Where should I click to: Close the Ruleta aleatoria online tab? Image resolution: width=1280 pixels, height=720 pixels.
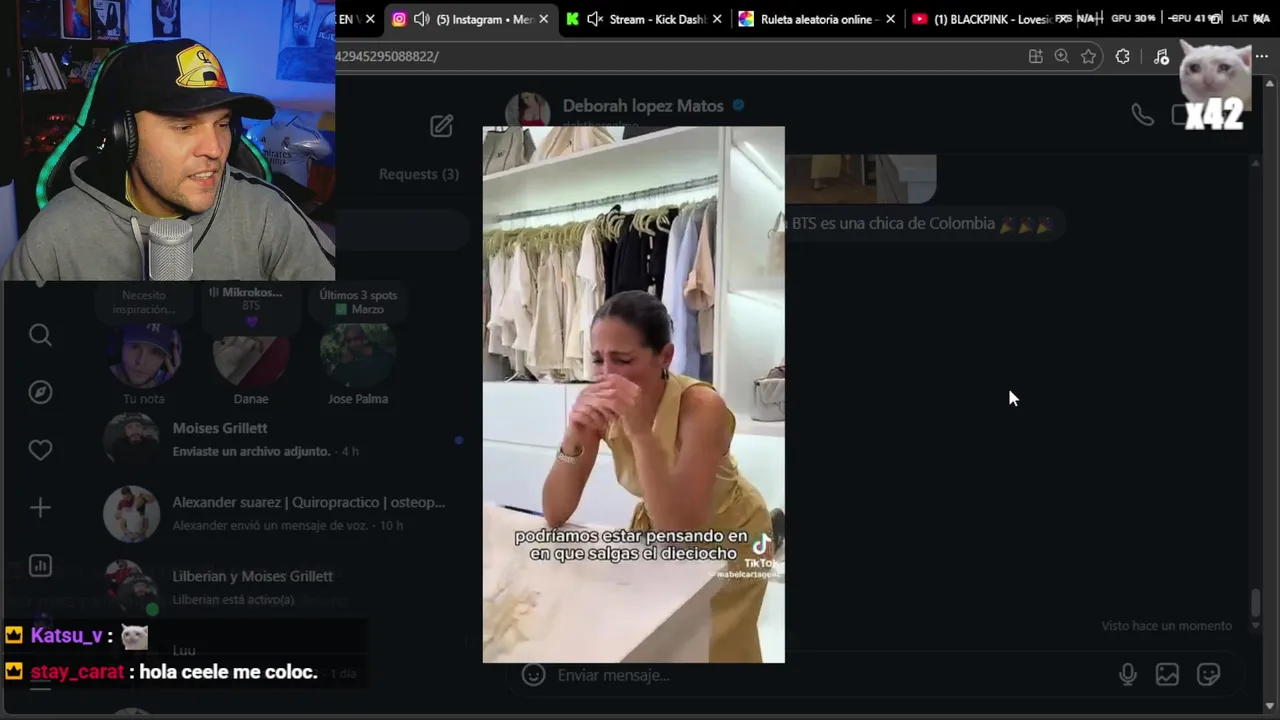(x=890, y=19)
